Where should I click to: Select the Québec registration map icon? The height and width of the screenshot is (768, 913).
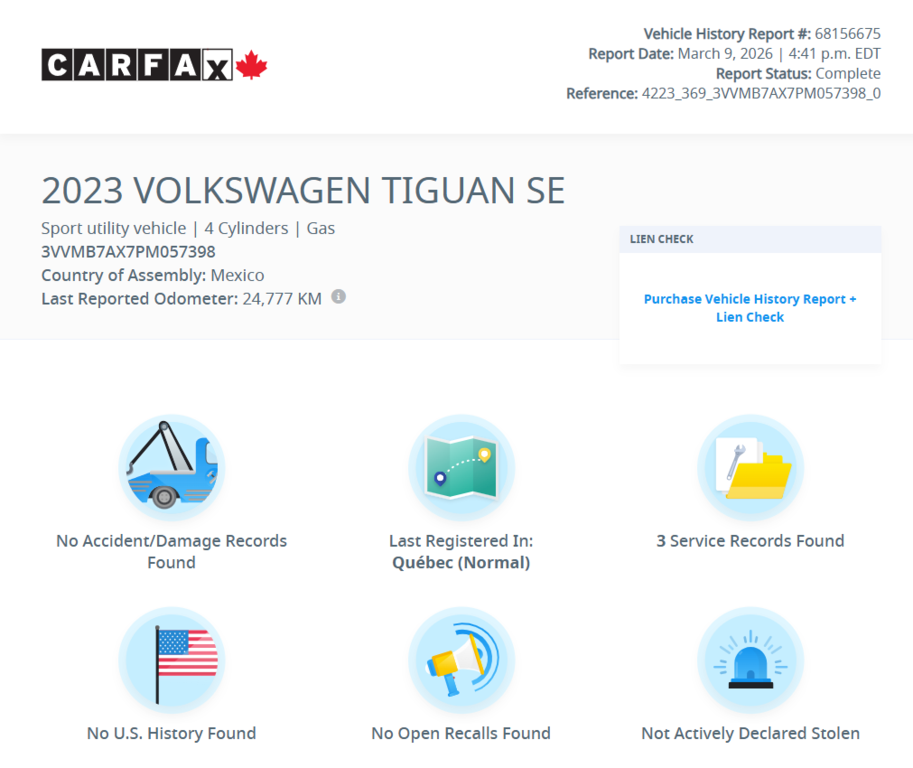(461, 467)
